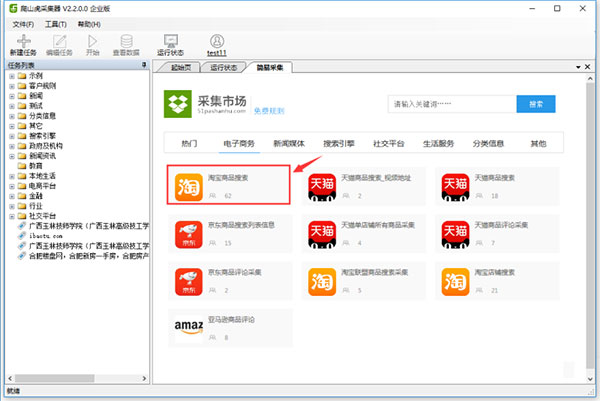The width and height of the screenshot is (600, 401).
Task: Select the 简易采集 tab
Action: [270, 67]
